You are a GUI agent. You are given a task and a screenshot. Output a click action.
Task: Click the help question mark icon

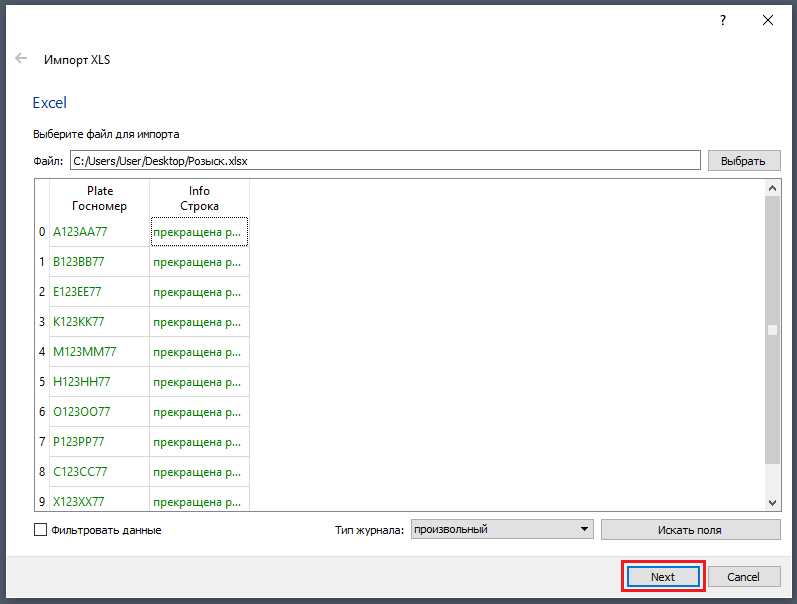point(723,20)
